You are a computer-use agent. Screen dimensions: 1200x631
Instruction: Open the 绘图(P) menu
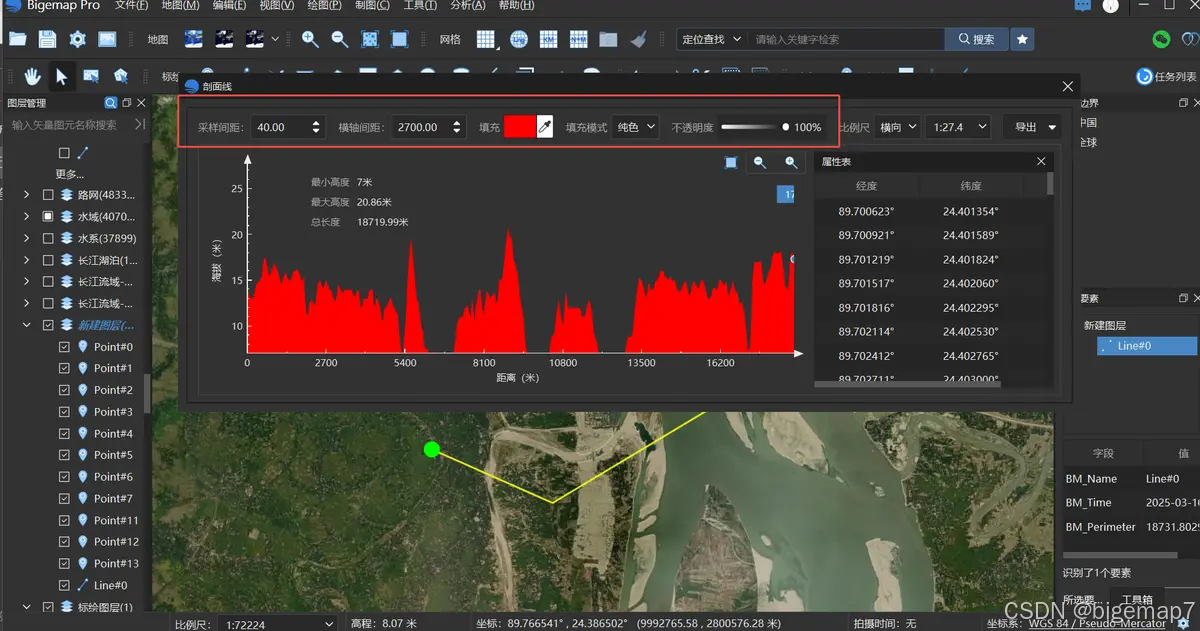click(325, 6)
